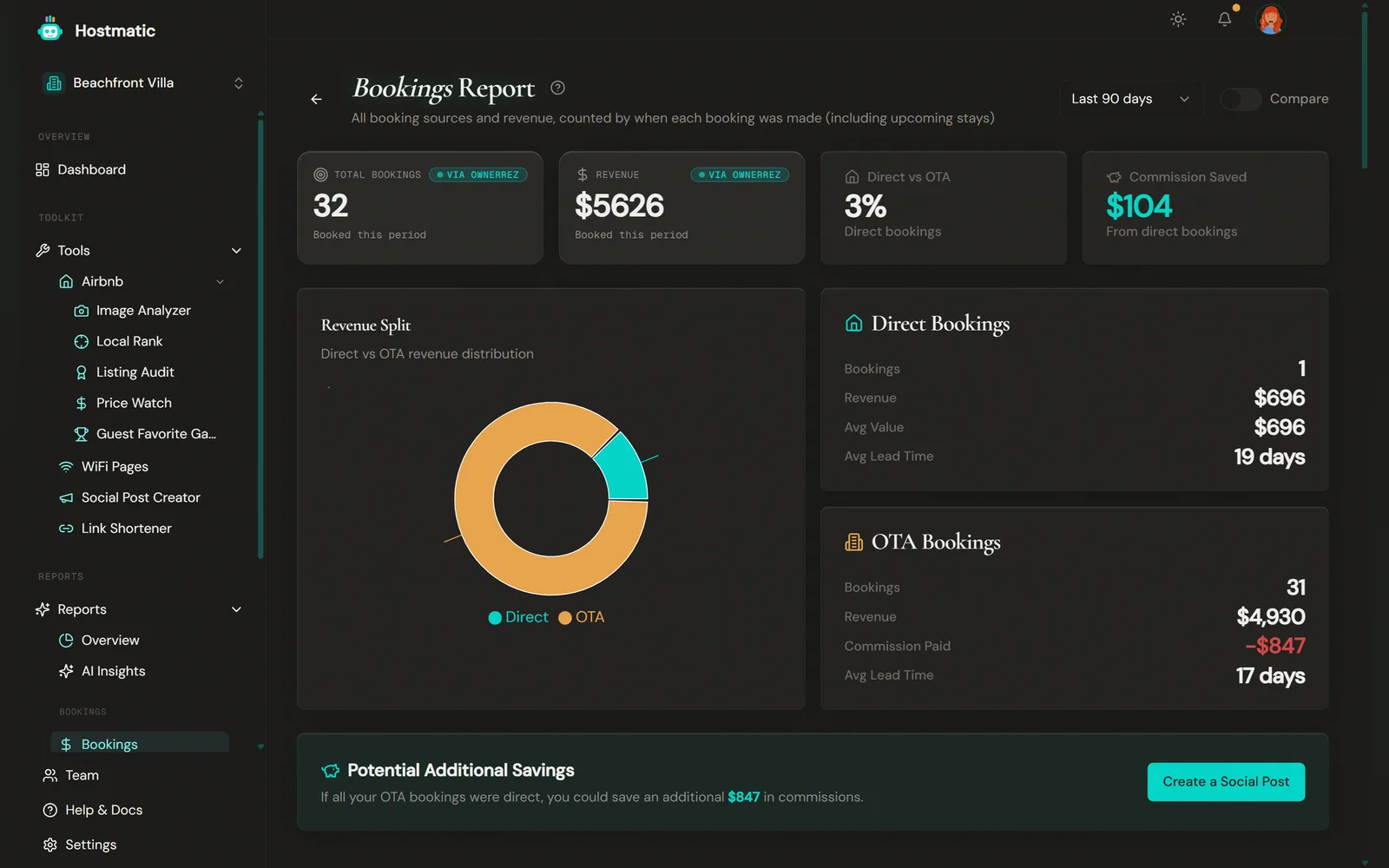Click the teal Direct donut chart segment
The width and height of the screenshot is (1389, 868).
coord(624,469)
